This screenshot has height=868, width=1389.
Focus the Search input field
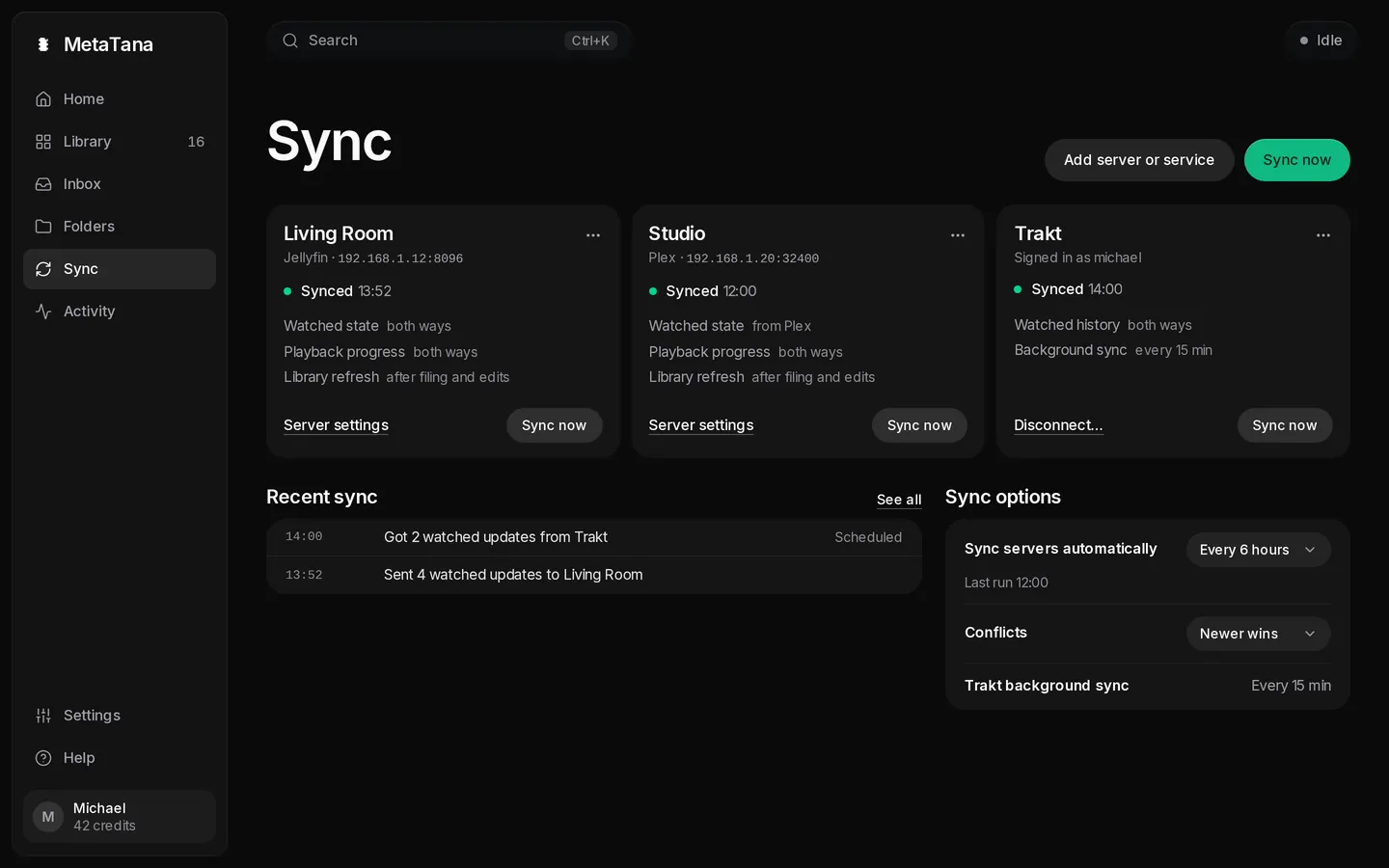tap(449, 41)
